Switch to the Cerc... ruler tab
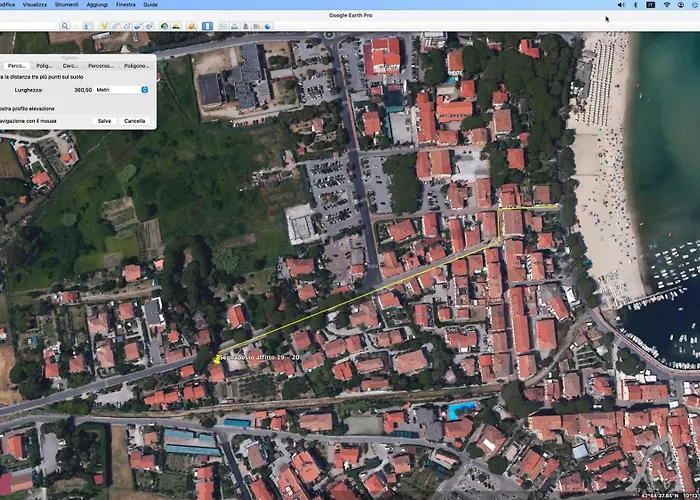 tap(71, 65)
